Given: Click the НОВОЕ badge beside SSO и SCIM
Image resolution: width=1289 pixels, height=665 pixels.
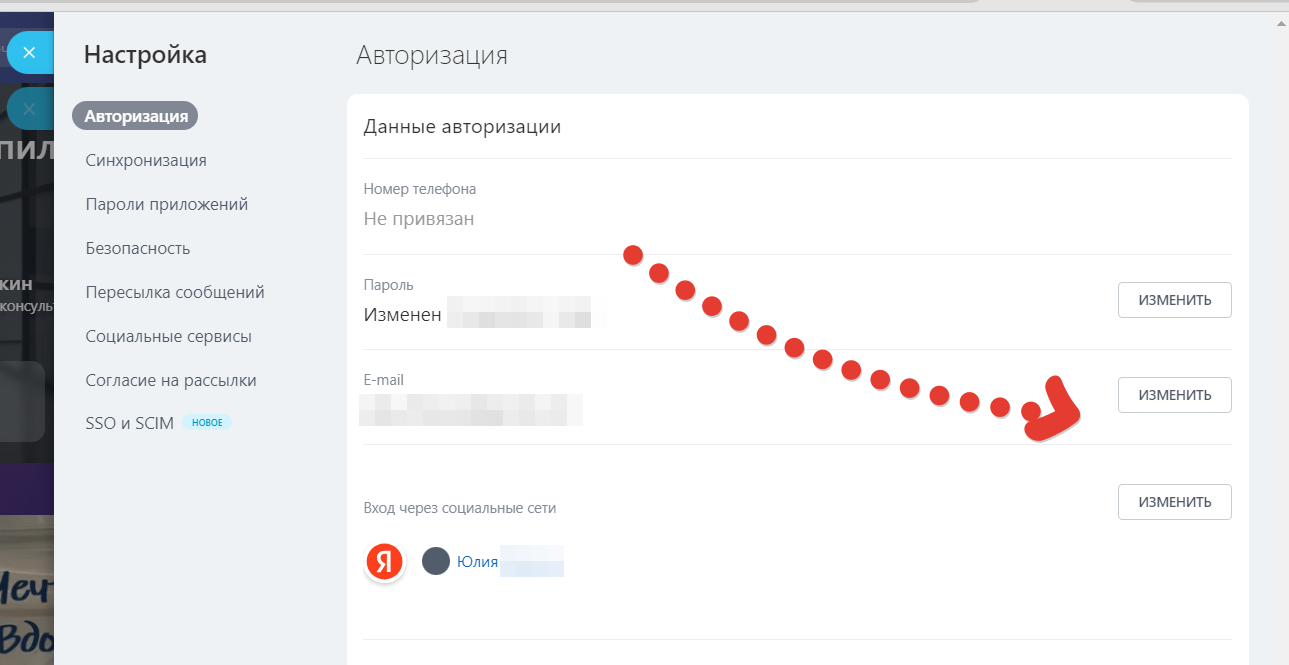Looking at the screenshot, I should pyautogui.click(x=207, y=423).
